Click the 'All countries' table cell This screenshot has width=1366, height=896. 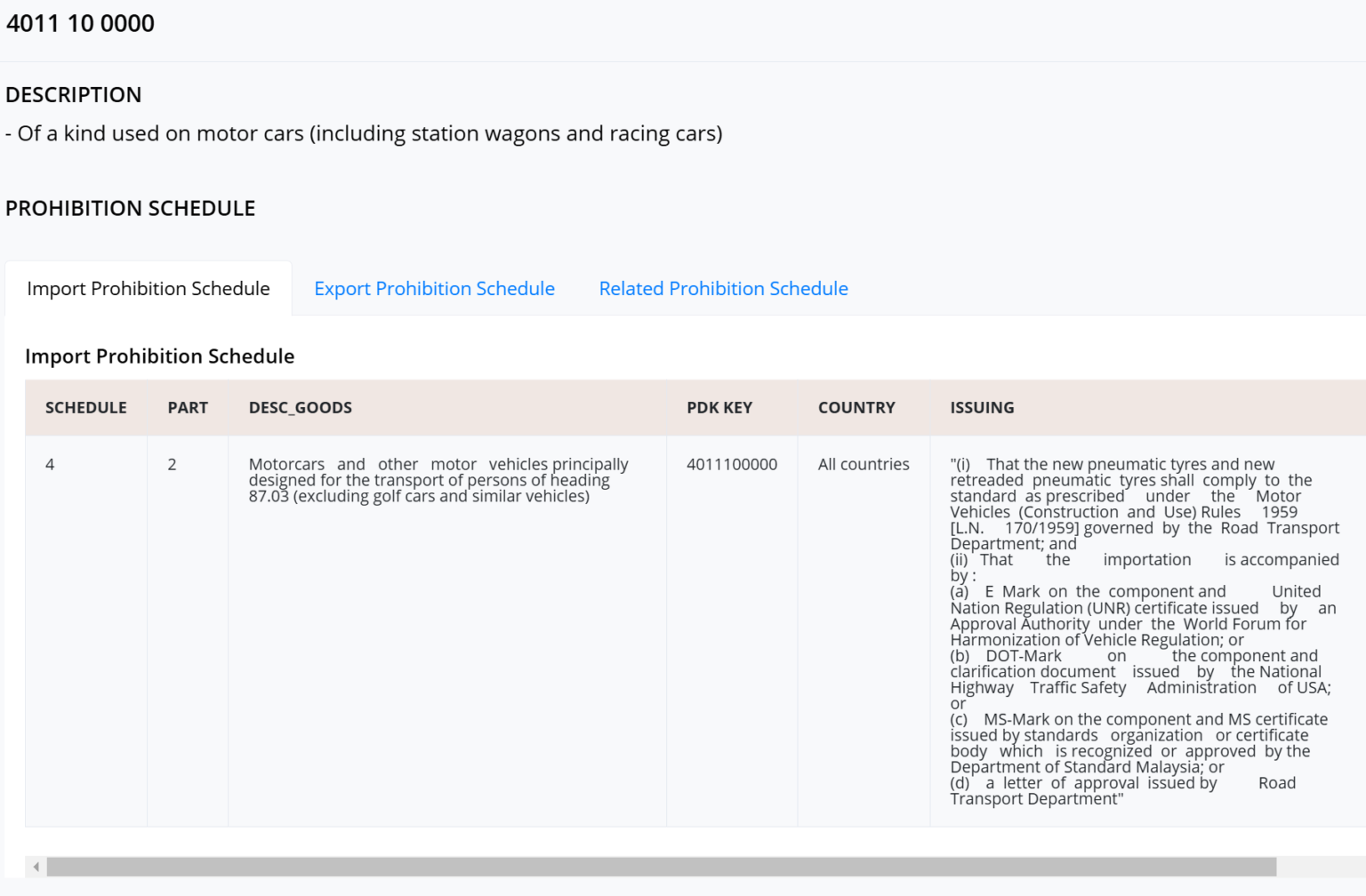click(x=864, y=465)
